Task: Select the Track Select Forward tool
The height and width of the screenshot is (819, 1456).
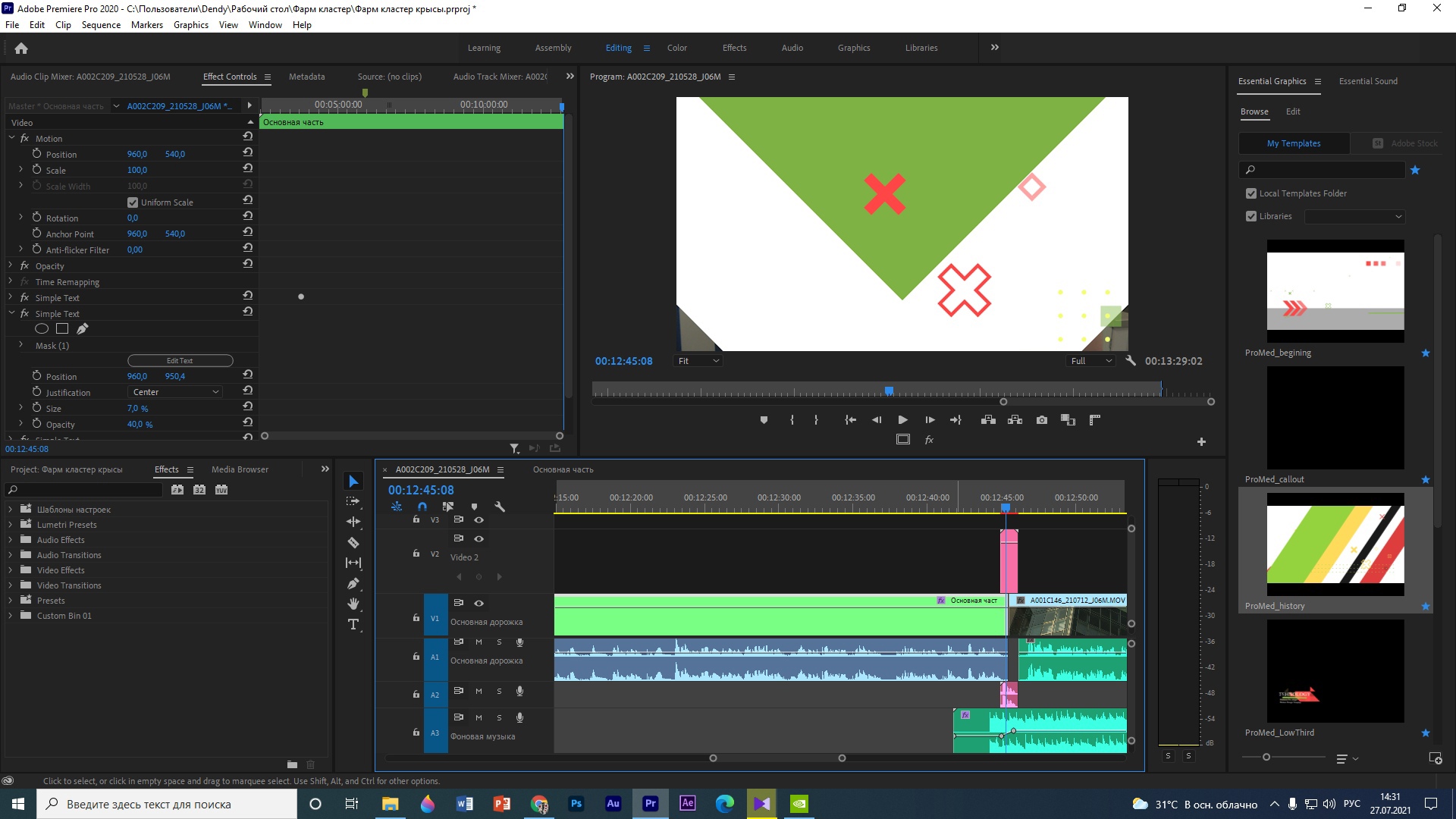Action: coord(353,501)
